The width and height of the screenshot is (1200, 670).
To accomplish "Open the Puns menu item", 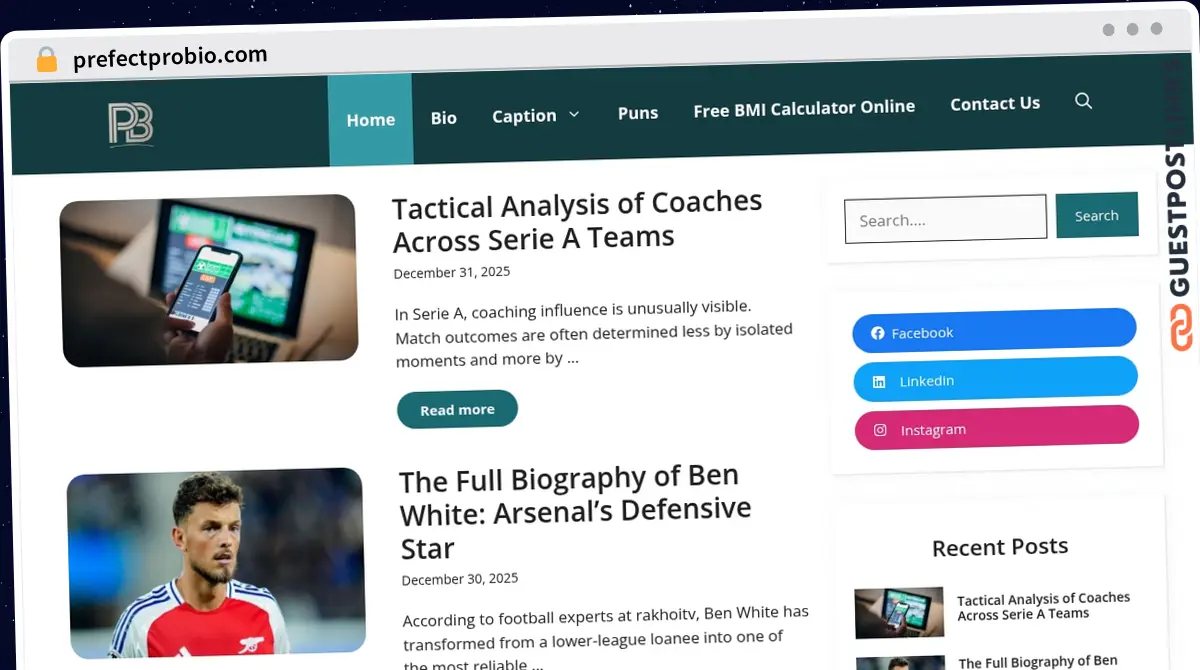I will click(638, 113).
